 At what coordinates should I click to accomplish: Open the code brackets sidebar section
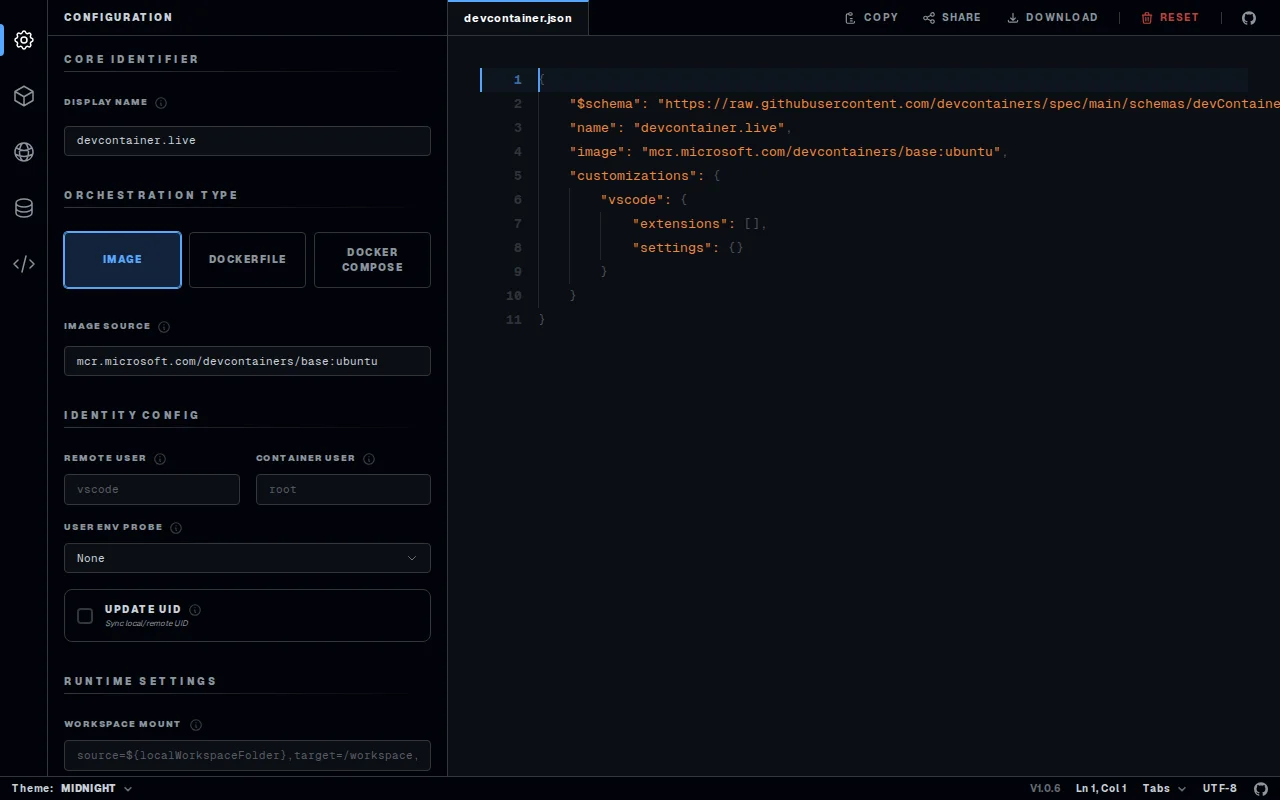pos(24,264)
